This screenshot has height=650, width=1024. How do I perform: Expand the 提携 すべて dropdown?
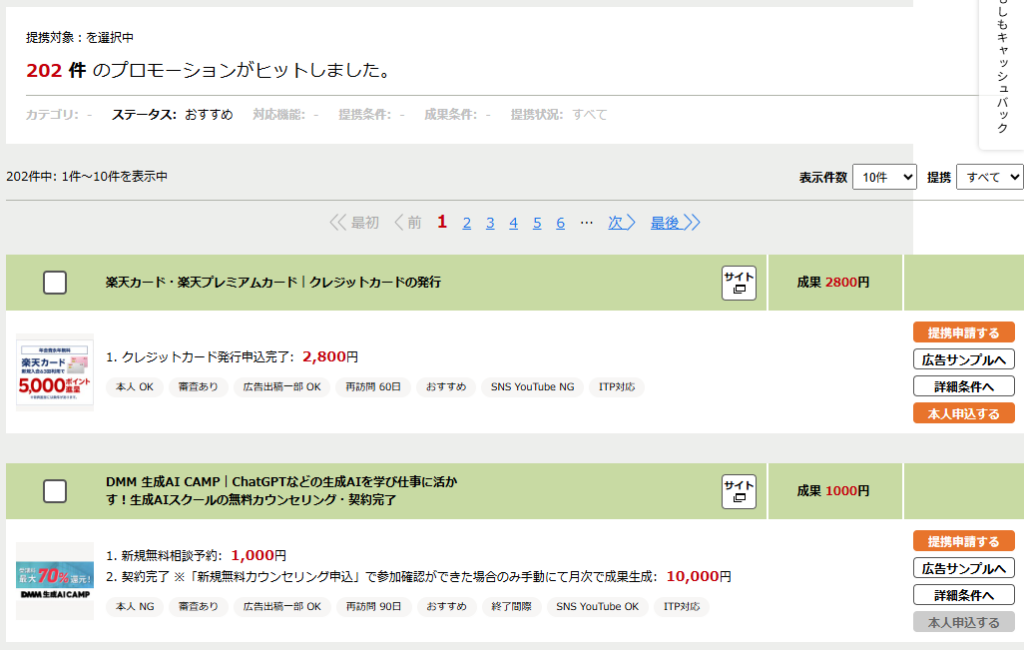click(x=989, y=177)
